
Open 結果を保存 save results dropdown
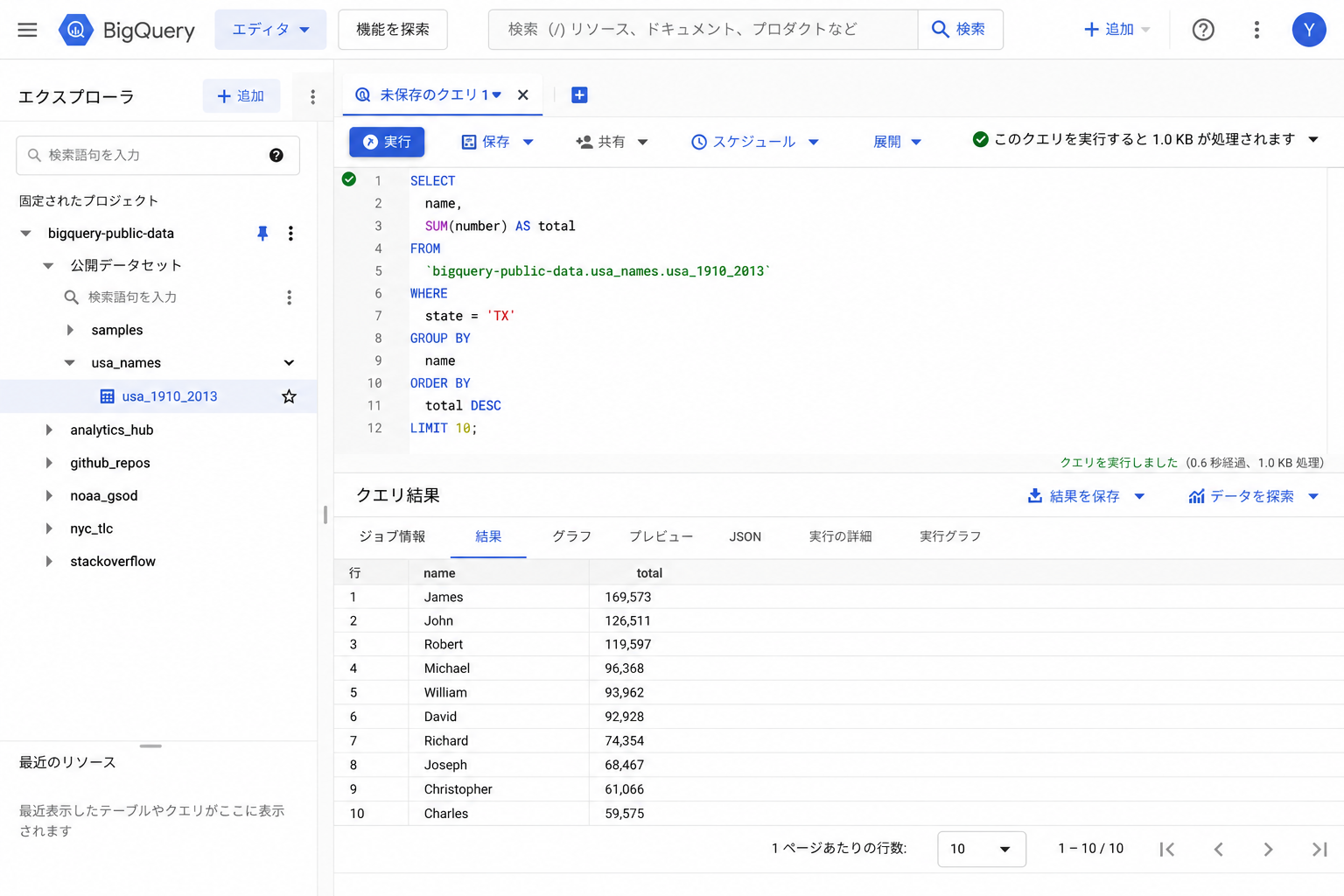point(1086,496)
